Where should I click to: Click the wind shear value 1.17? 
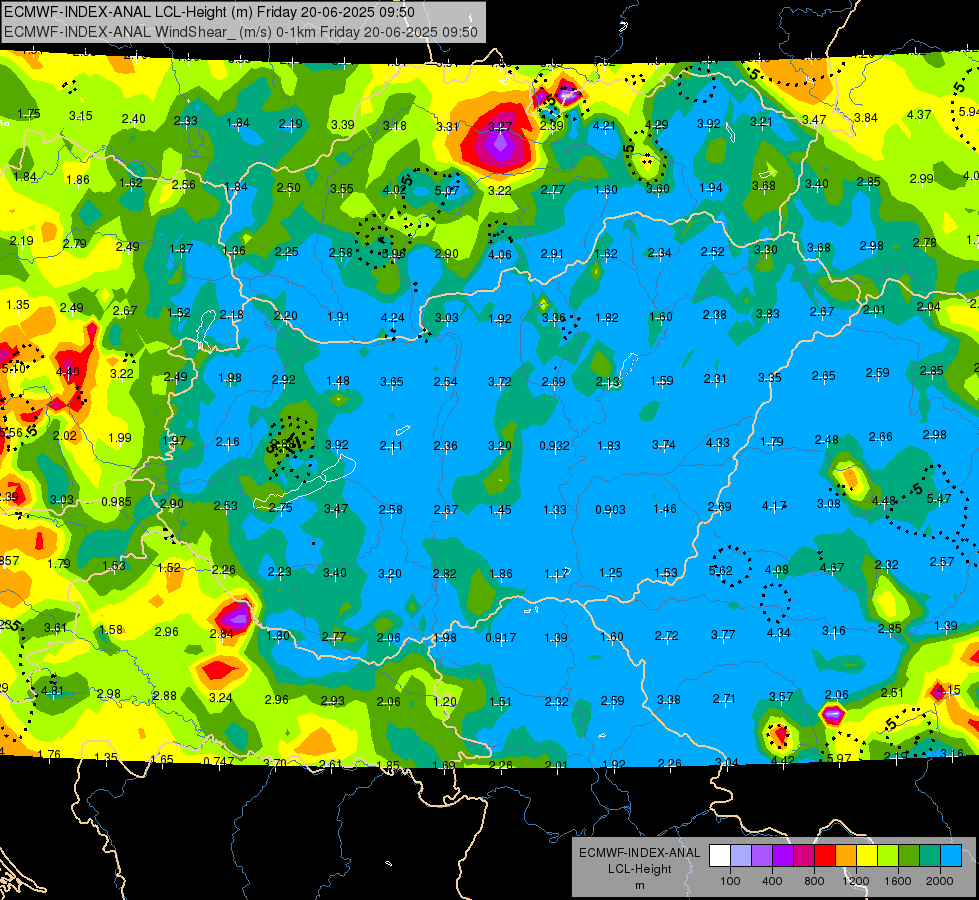[556, 573]
